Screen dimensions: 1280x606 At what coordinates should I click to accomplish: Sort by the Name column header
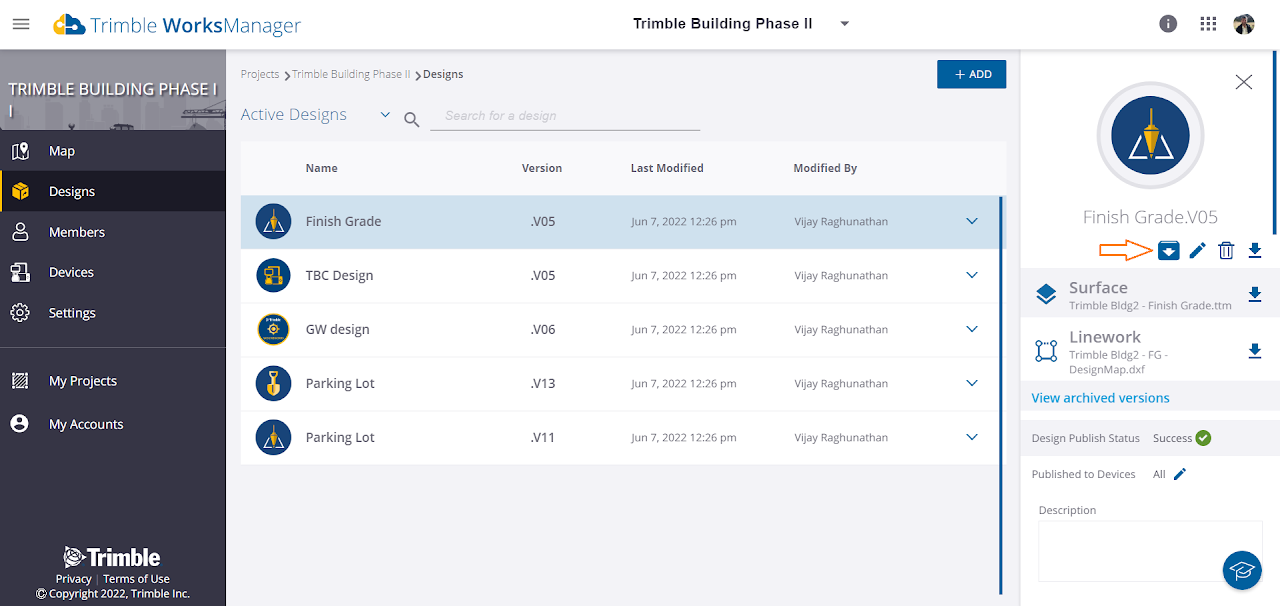(321, 168)
